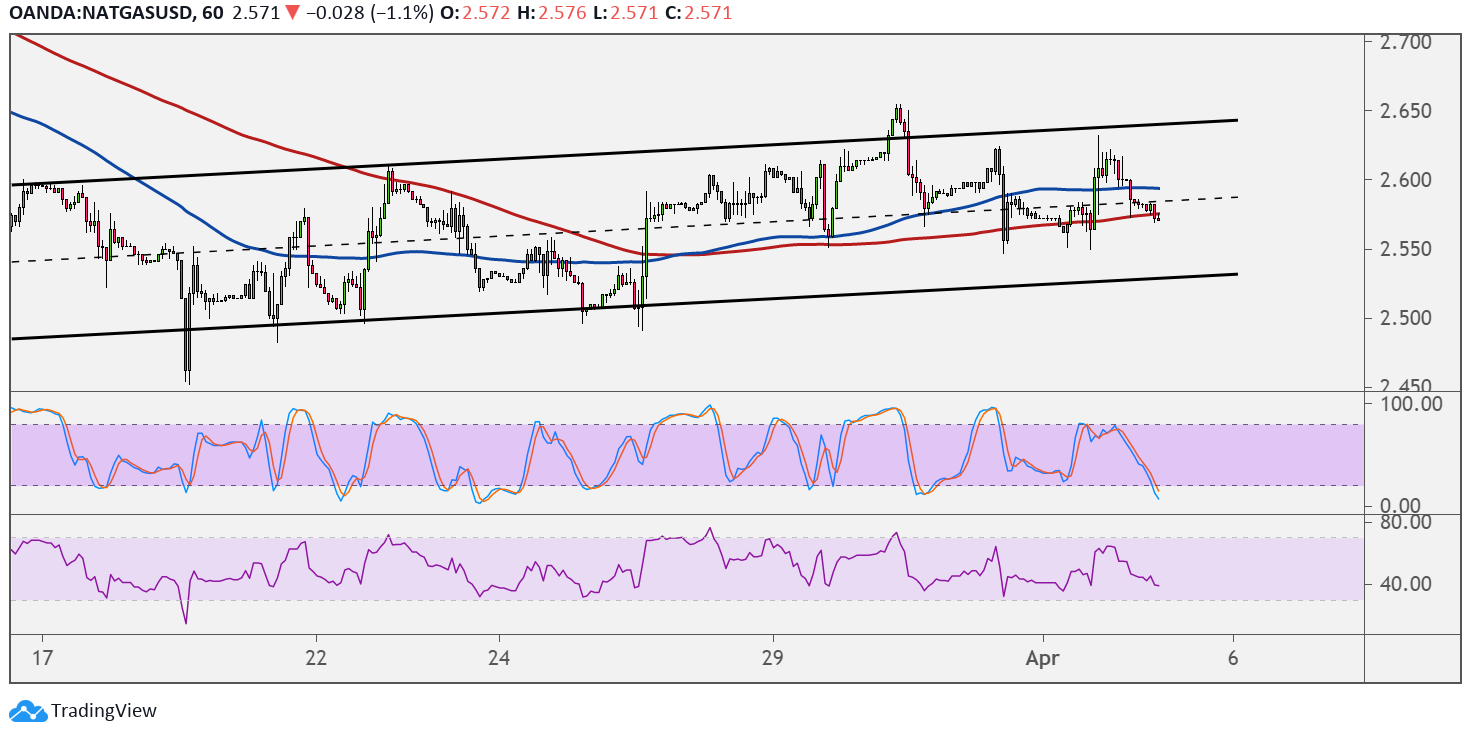Click the date label 29 on time axis
Screen dimensions: 1471x738
773,657
